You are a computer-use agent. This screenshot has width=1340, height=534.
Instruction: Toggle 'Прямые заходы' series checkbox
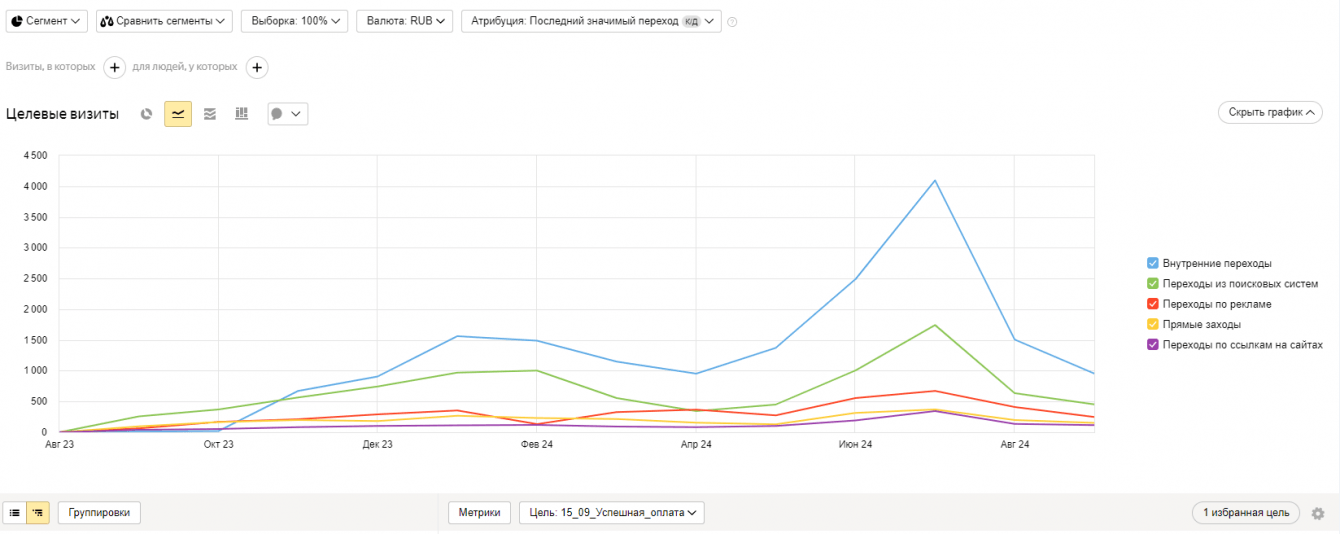click(x=1153, y=324)
